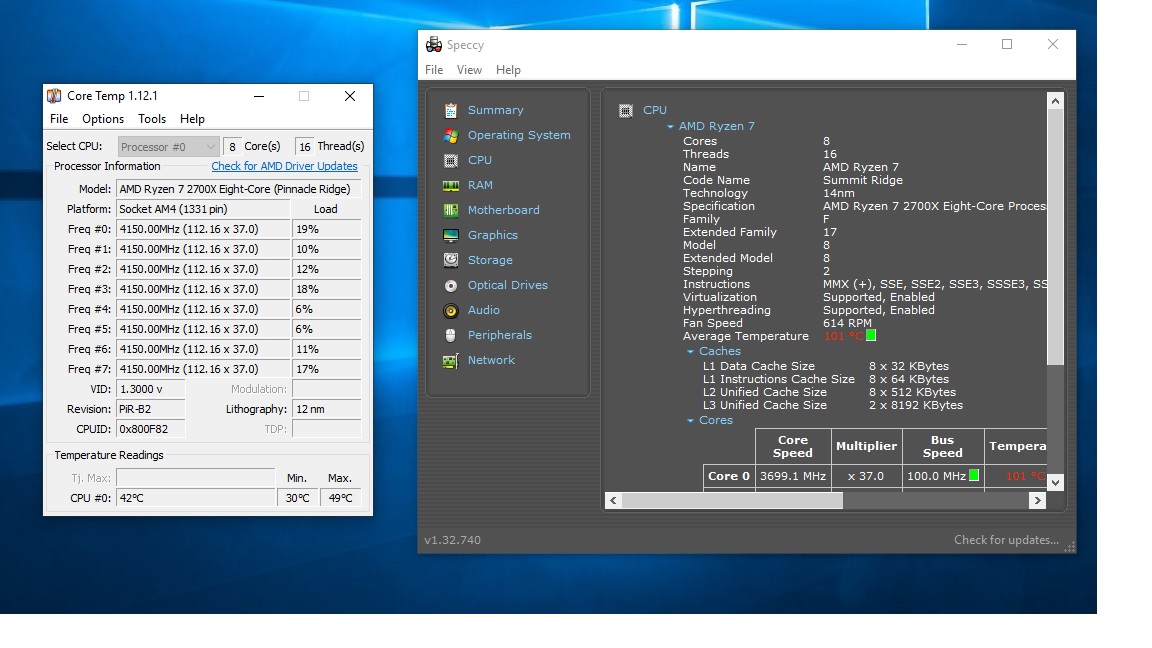The height and width of the screenshot is (648, 1152).
Task: Click the Multiplier column header
Action: click(x=866, y=447)
